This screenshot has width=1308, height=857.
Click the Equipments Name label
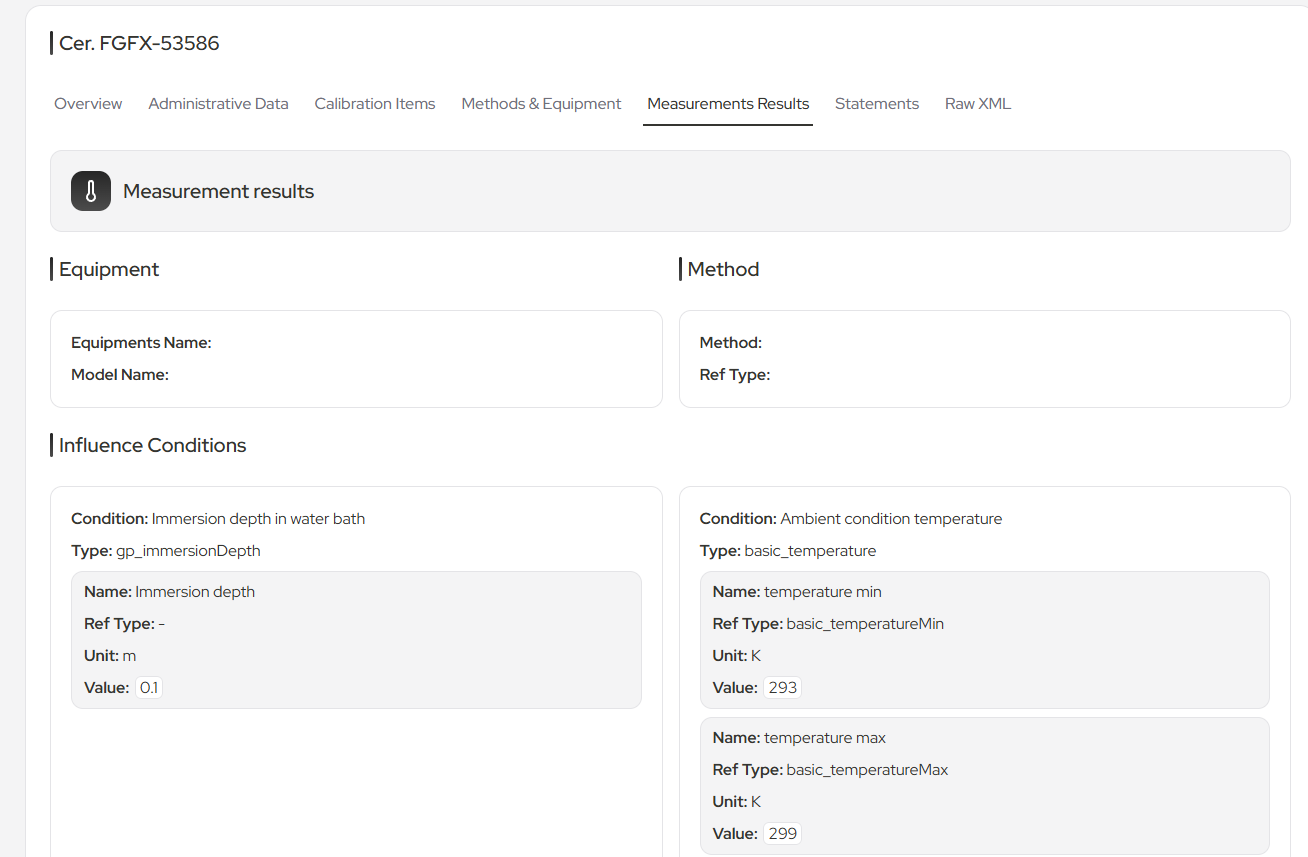141,342
